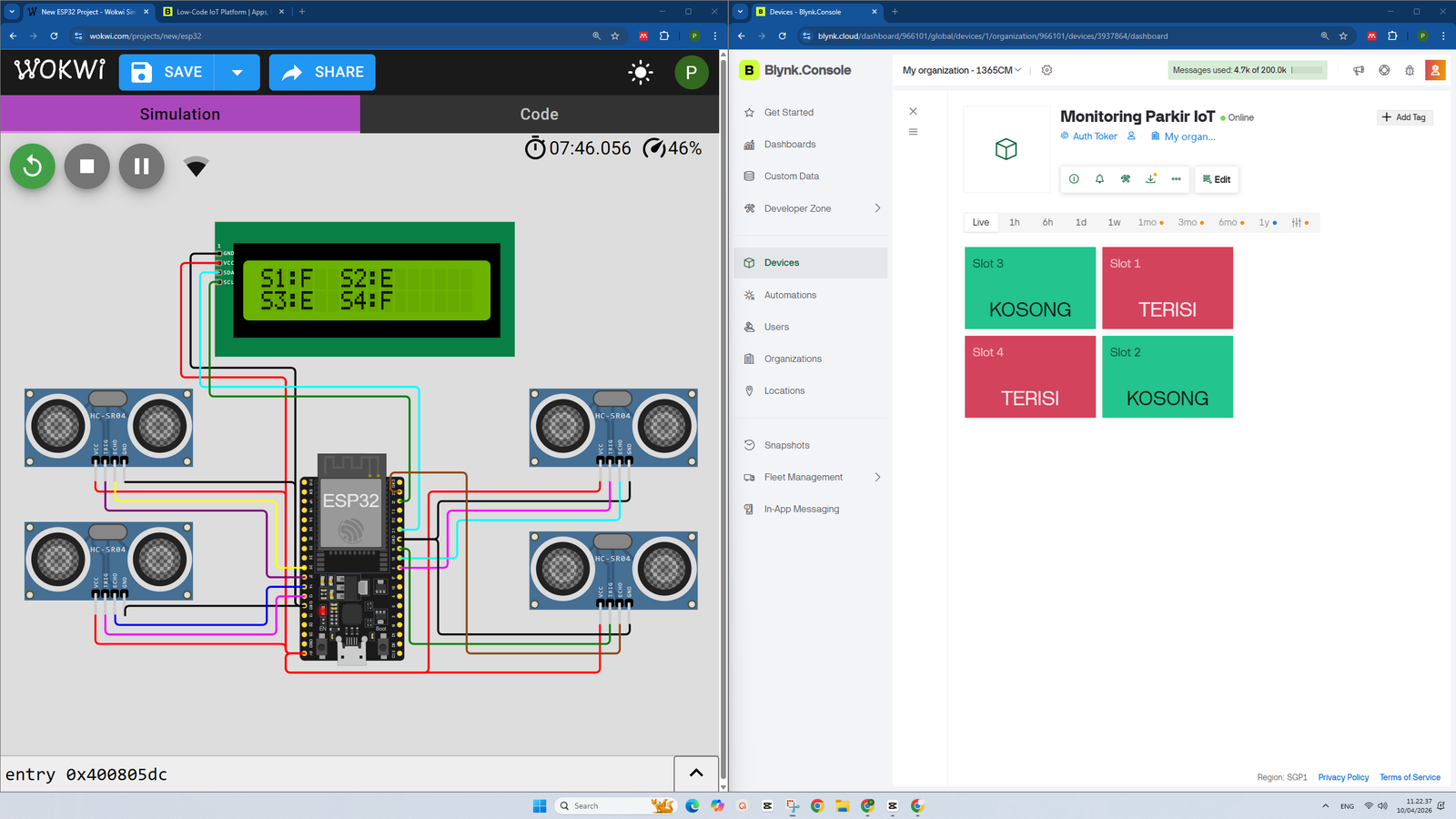1456x819 pixels.
Task: Expand the serial monitor panel chevron
Action: click(x=696, y=773)
